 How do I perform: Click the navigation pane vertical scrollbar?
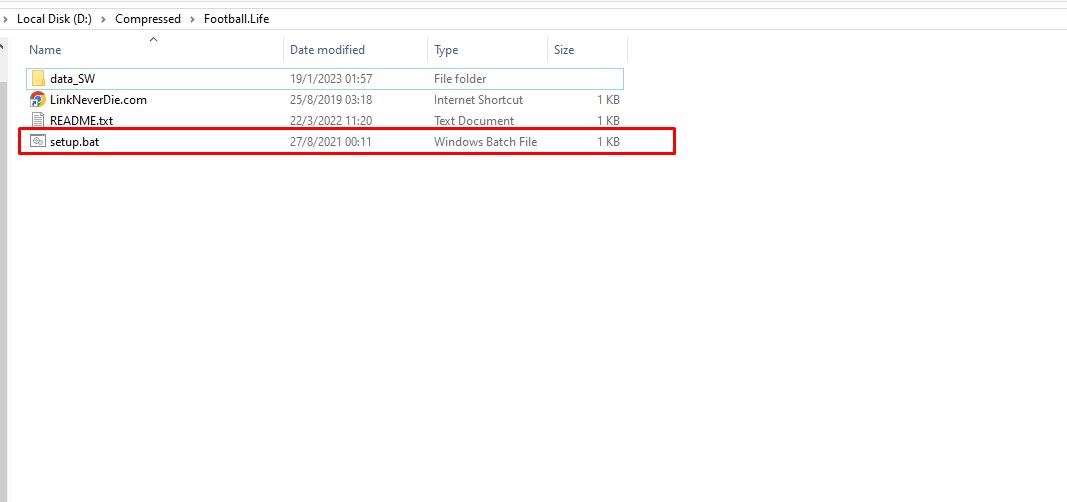[x=3, y=250]
